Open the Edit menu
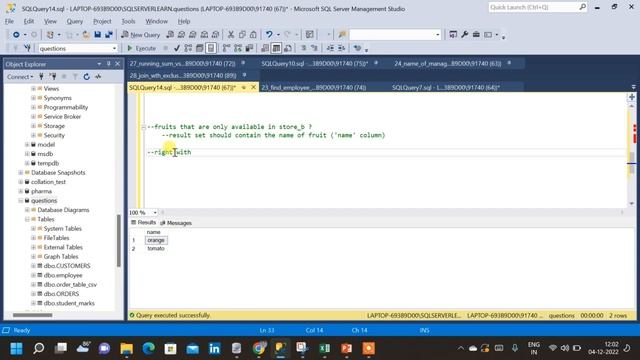The height and width of the screenshot is (360, 640). [29, 21]
